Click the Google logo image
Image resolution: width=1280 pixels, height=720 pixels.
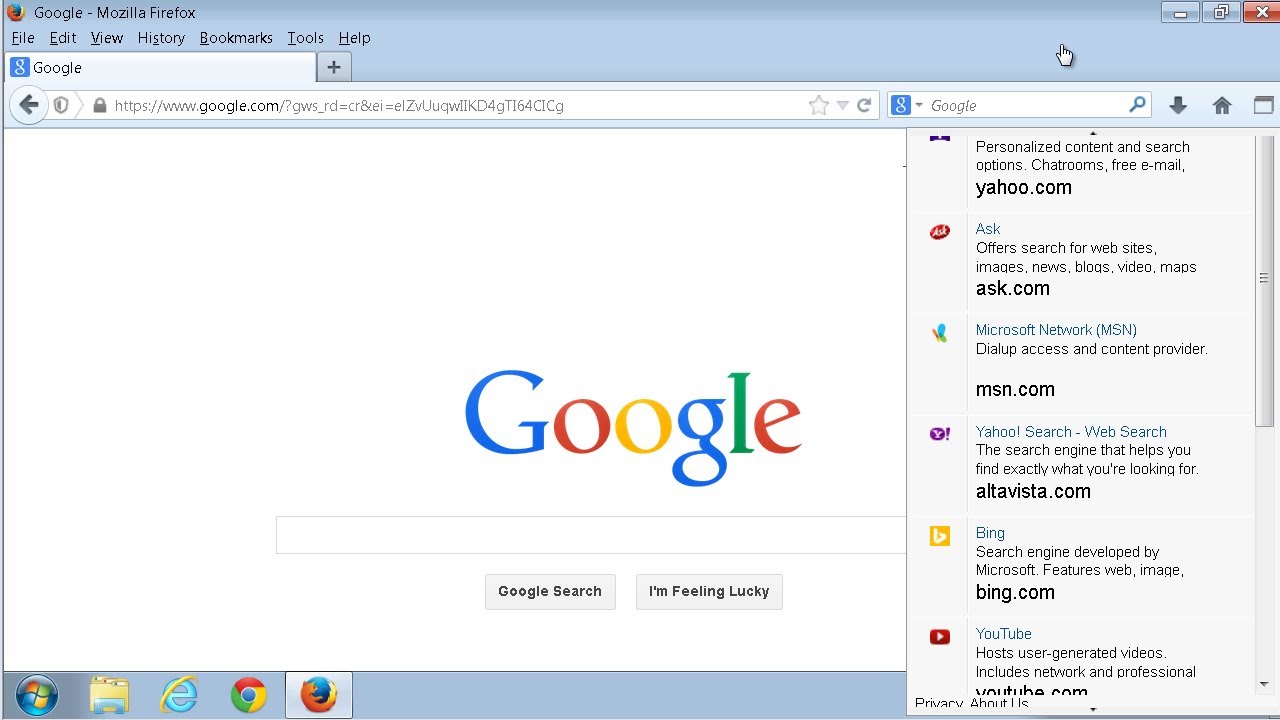coord(633,428)
